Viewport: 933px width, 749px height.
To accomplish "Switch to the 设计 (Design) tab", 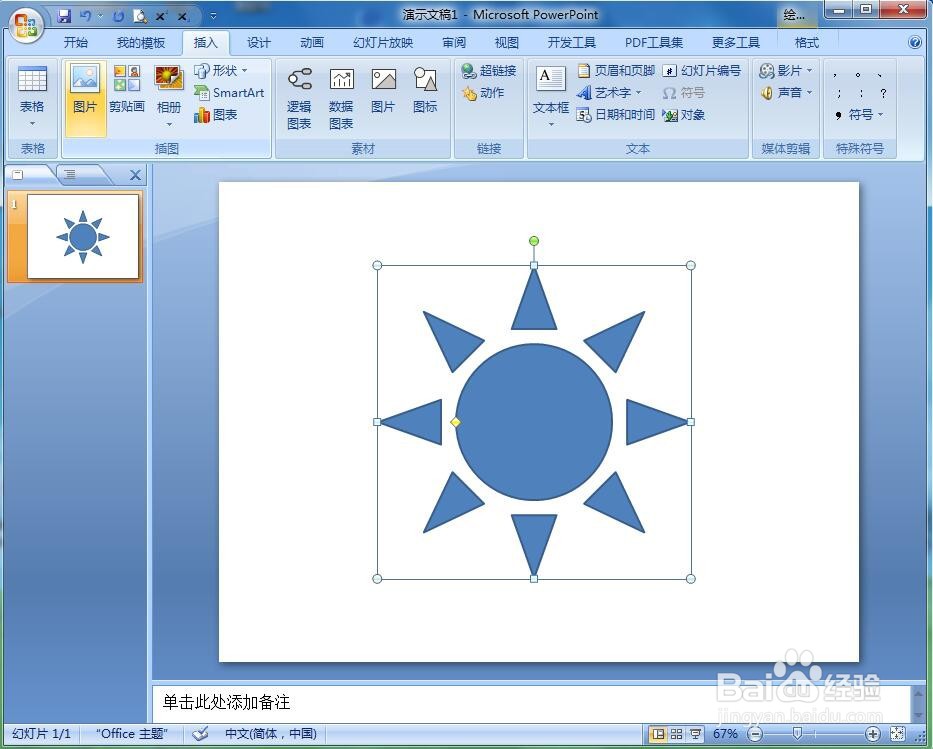I will 258,42.
